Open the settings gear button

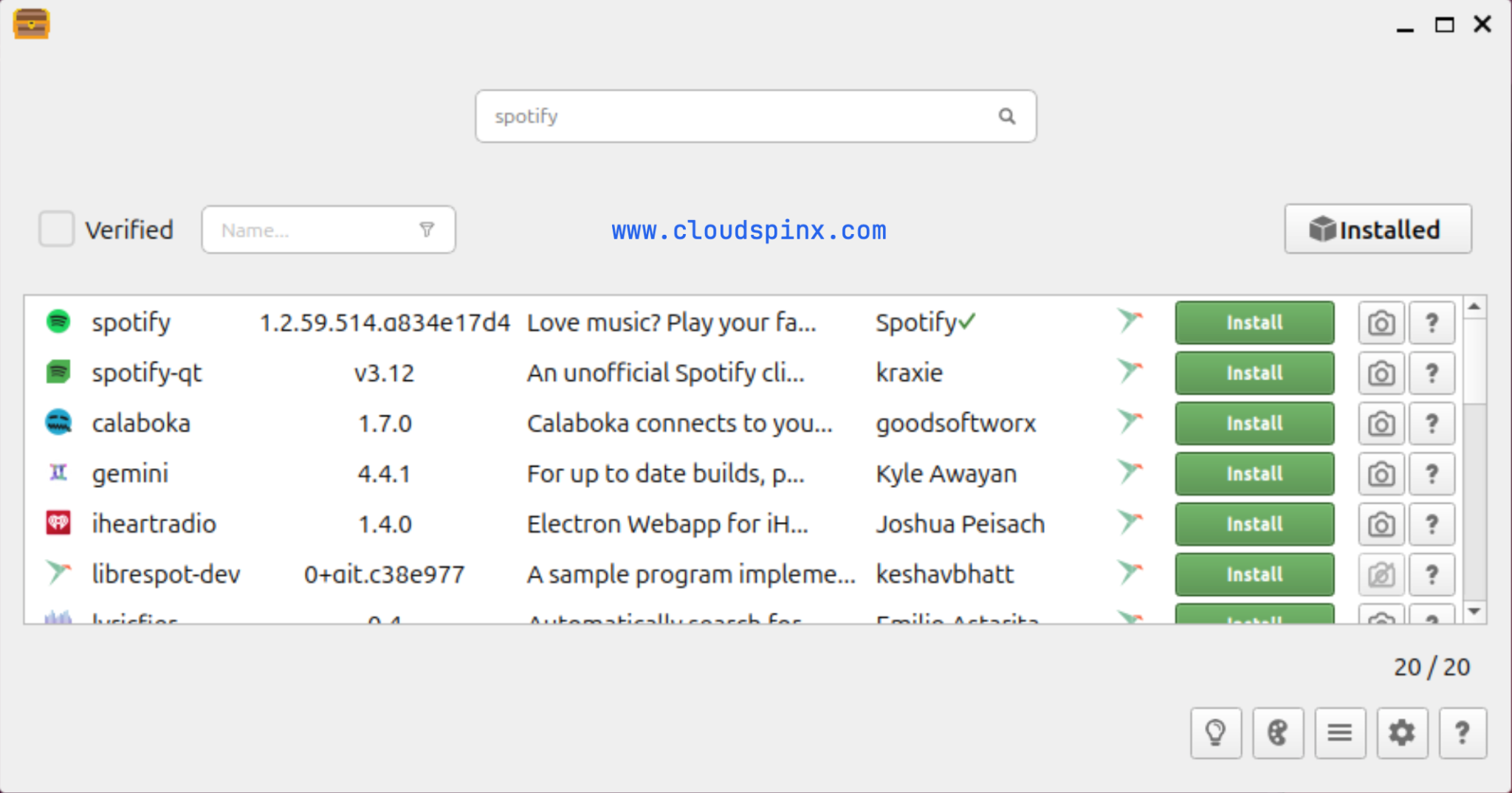[x=1401, y=733]
